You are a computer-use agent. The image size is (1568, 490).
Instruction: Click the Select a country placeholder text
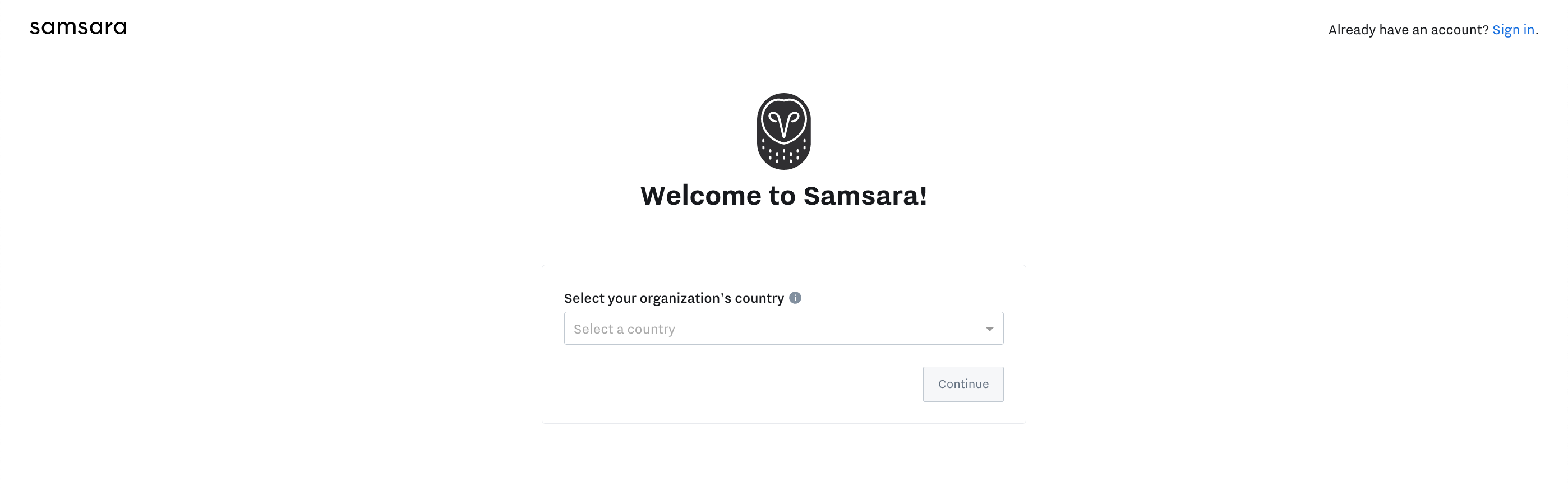click(x=625, y=328)
